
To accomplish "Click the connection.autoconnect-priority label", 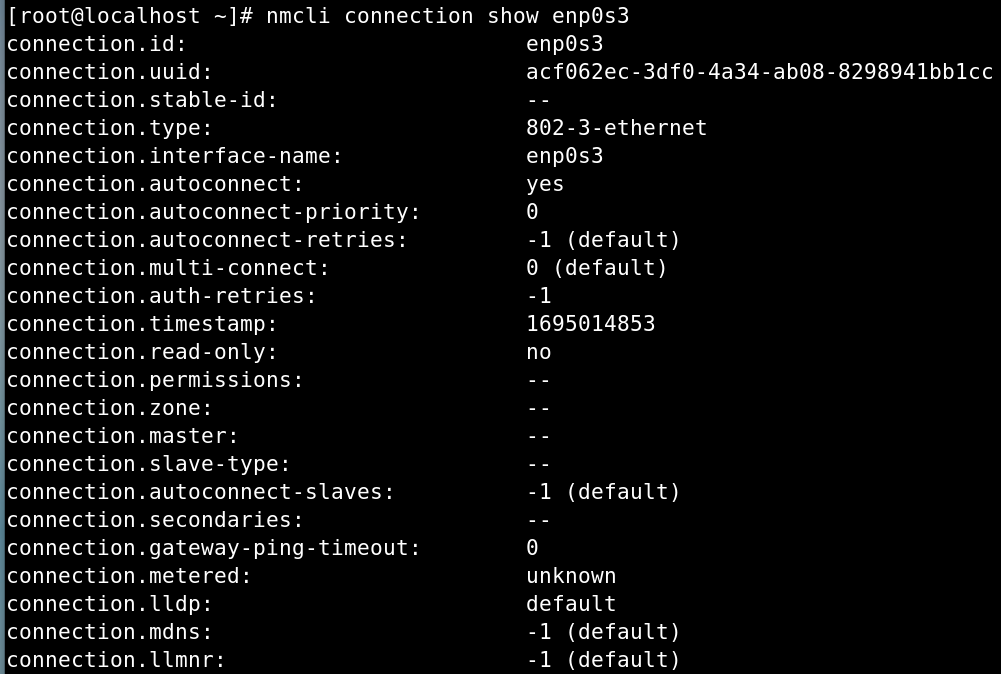I will (x=213, y=212).
